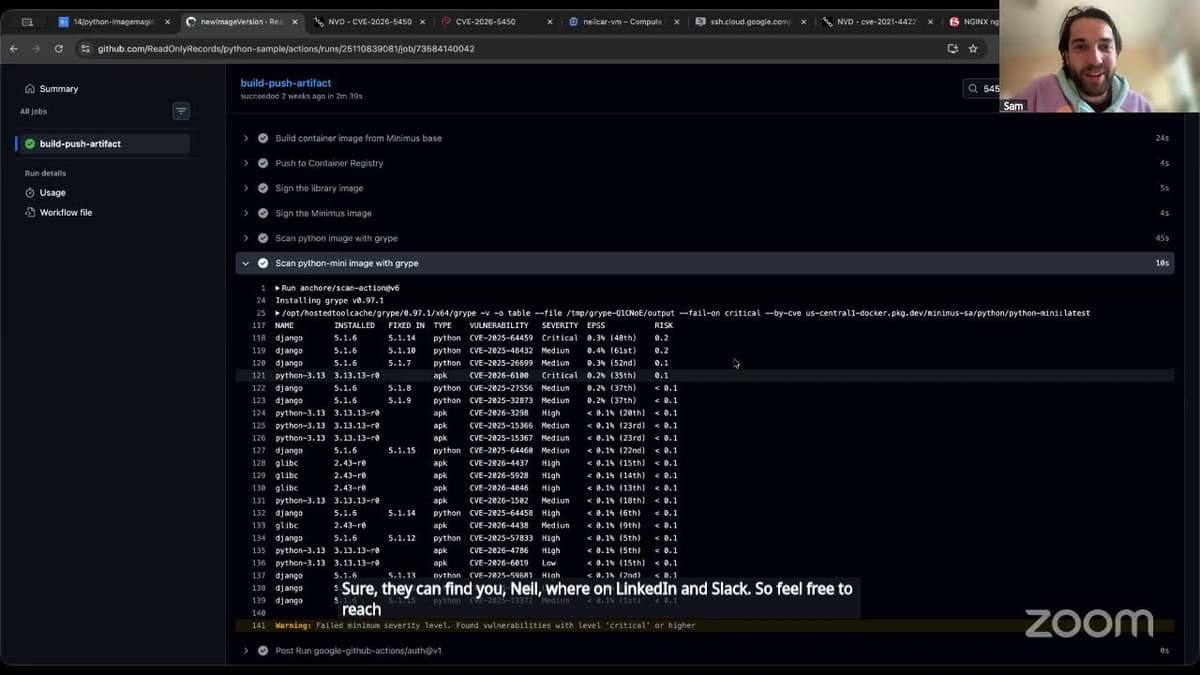The image size is (1200, 675).
Task: Switch to neilcar-vm Compute tab
Action: pyautogui.click(x=622, y=21)
